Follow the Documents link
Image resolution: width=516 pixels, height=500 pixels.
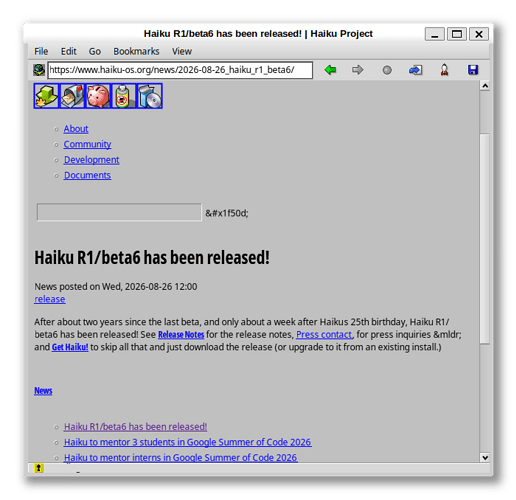click(x=87, y=175)
